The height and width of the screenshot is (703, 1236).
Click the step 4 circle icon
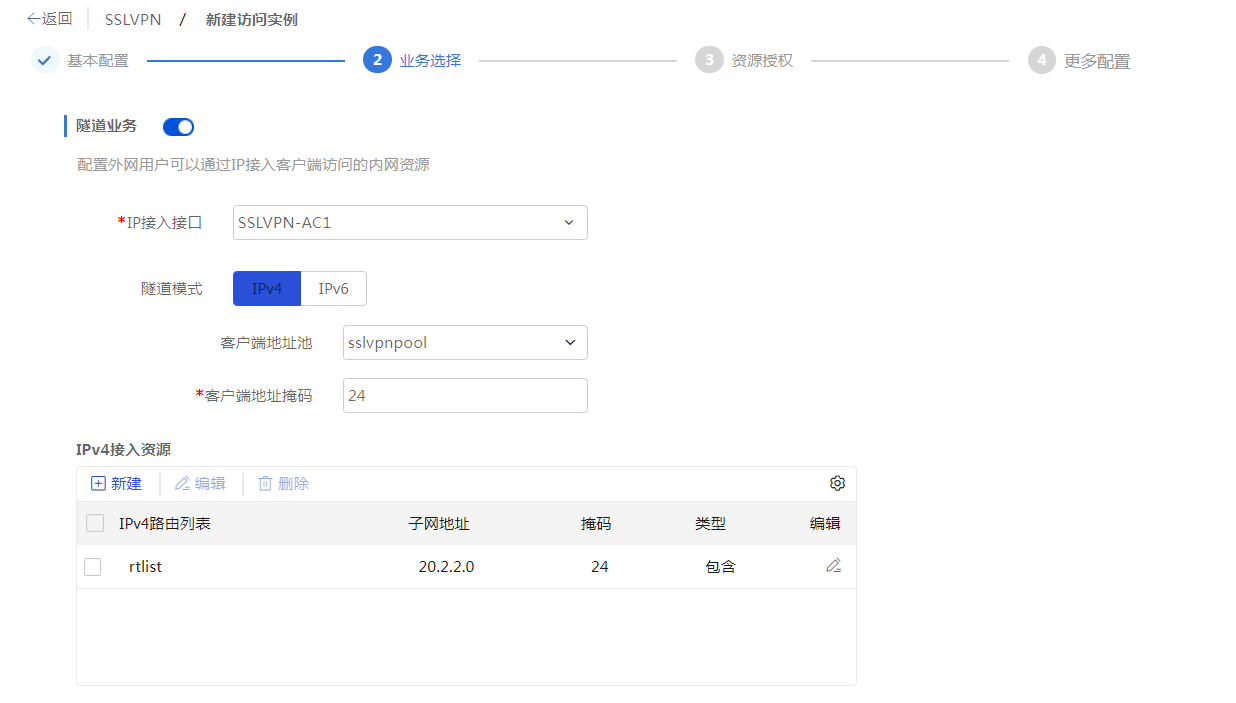coord(1041,60)
